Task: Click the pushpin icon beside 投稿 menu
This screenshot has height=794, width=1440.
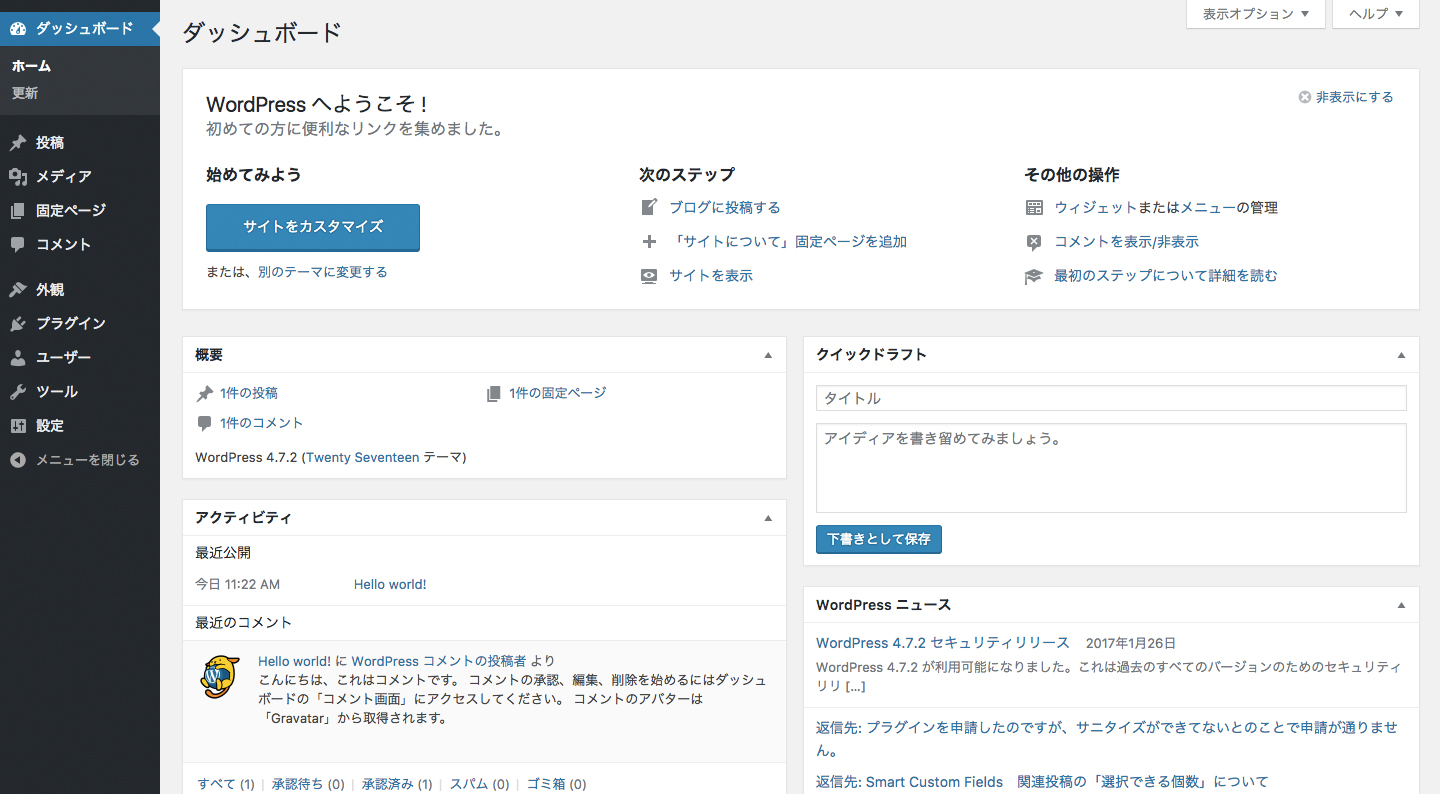Action: 18,143
